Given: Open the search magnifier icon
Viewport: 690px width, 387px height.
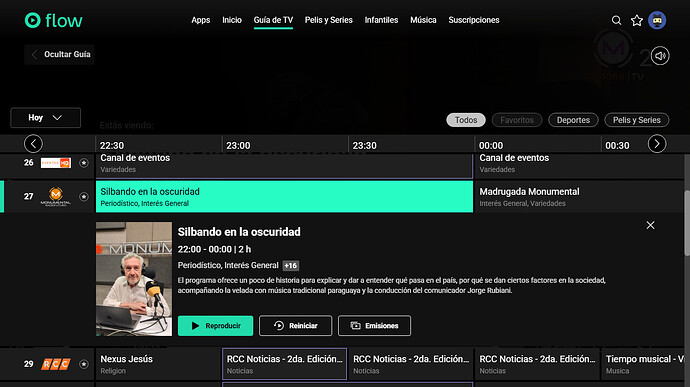Looking at the screenshot, I should coord(617,20).
